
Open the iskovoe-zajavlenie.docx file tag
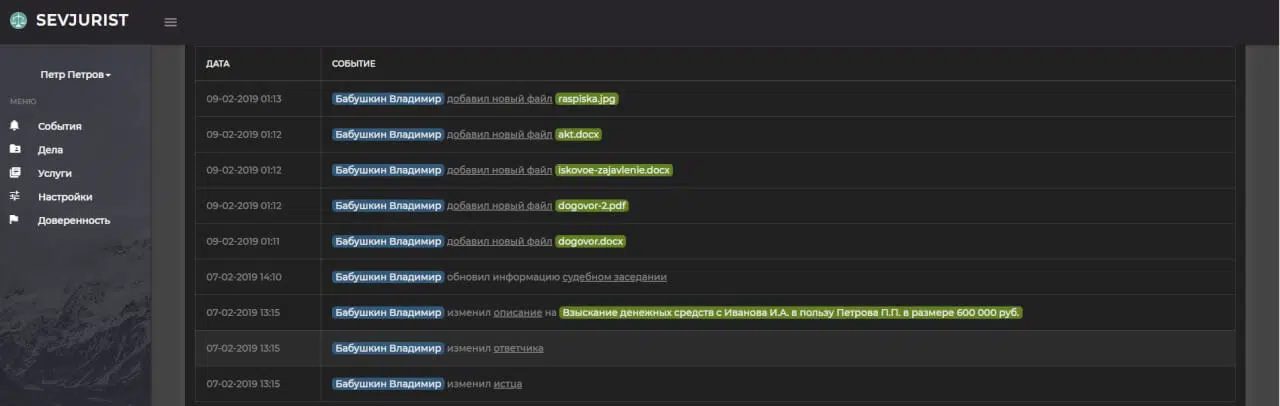[614, 170]
